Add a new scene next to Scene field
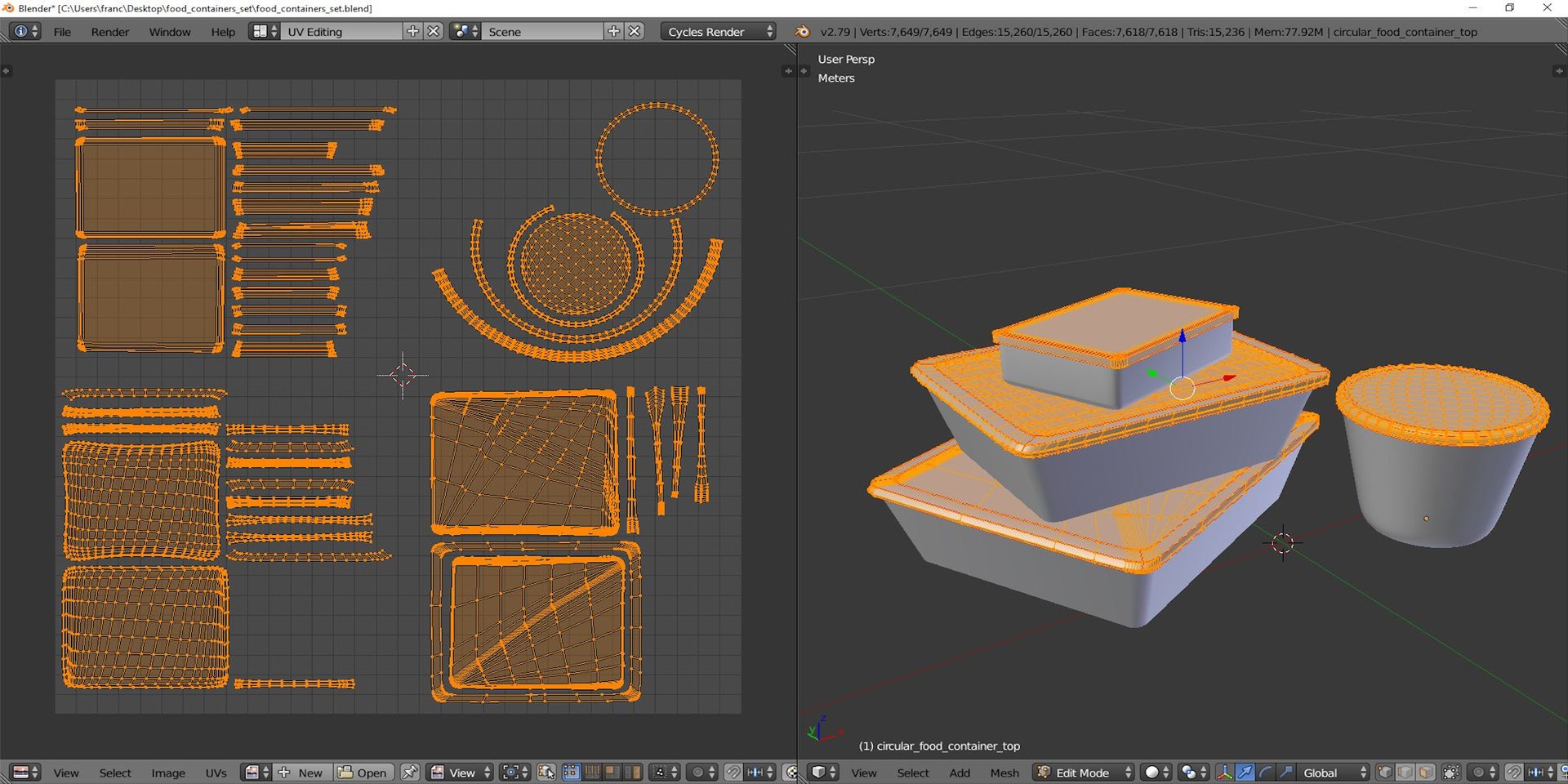The image size is (1568, 784). (613, 31)
